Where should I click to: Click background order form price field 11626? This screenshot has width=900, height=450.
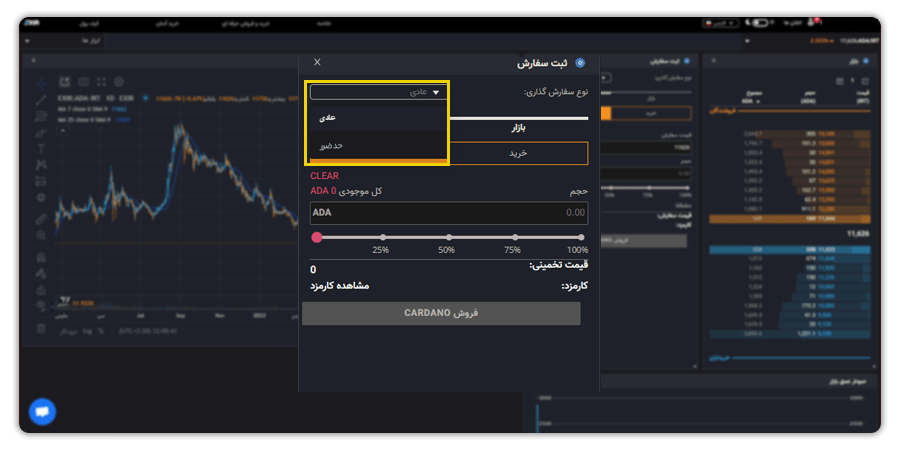646,148
